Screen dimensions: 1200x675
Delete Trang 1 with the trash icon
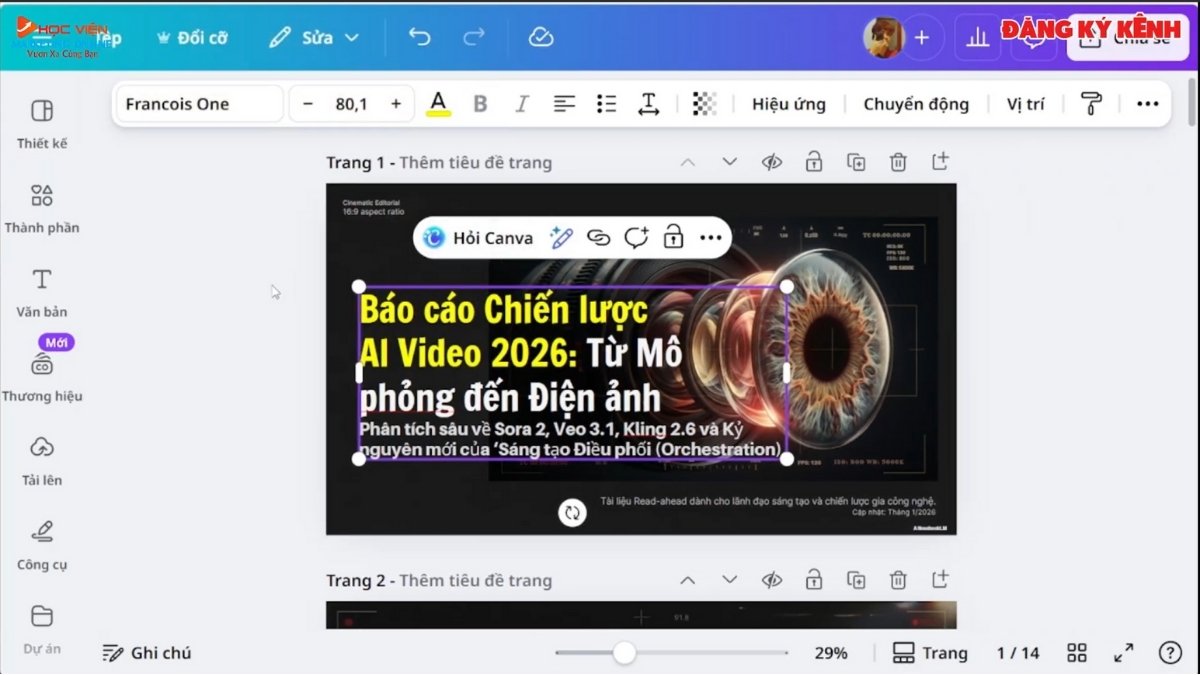tap(898, 161)
